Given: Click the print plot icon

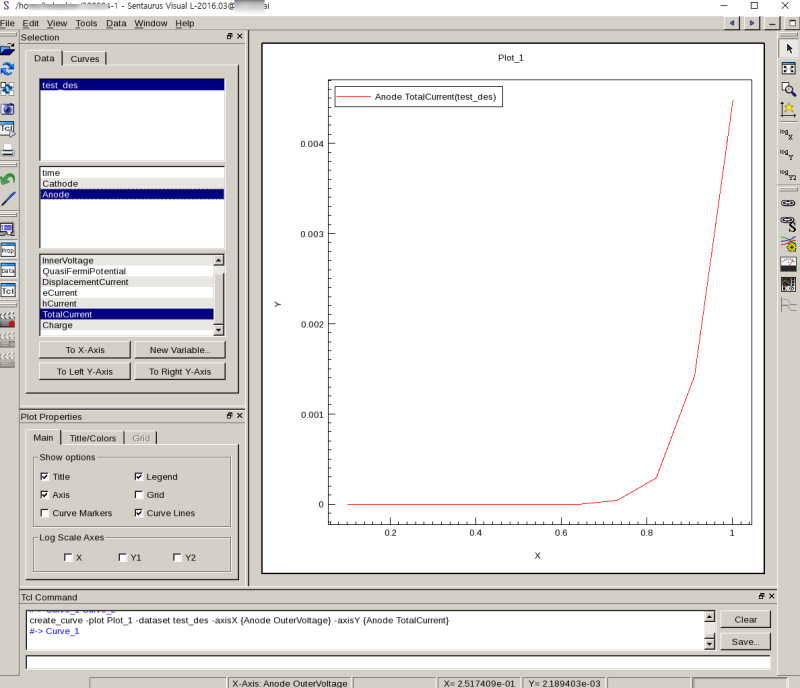Looking at the screenshot, I should click(8, 150).
